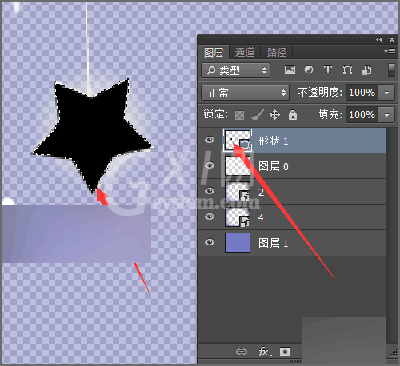The width and height of the screenshot is (400, 366).
Task: Hide the layer named 2
Action: pos(210,191)
